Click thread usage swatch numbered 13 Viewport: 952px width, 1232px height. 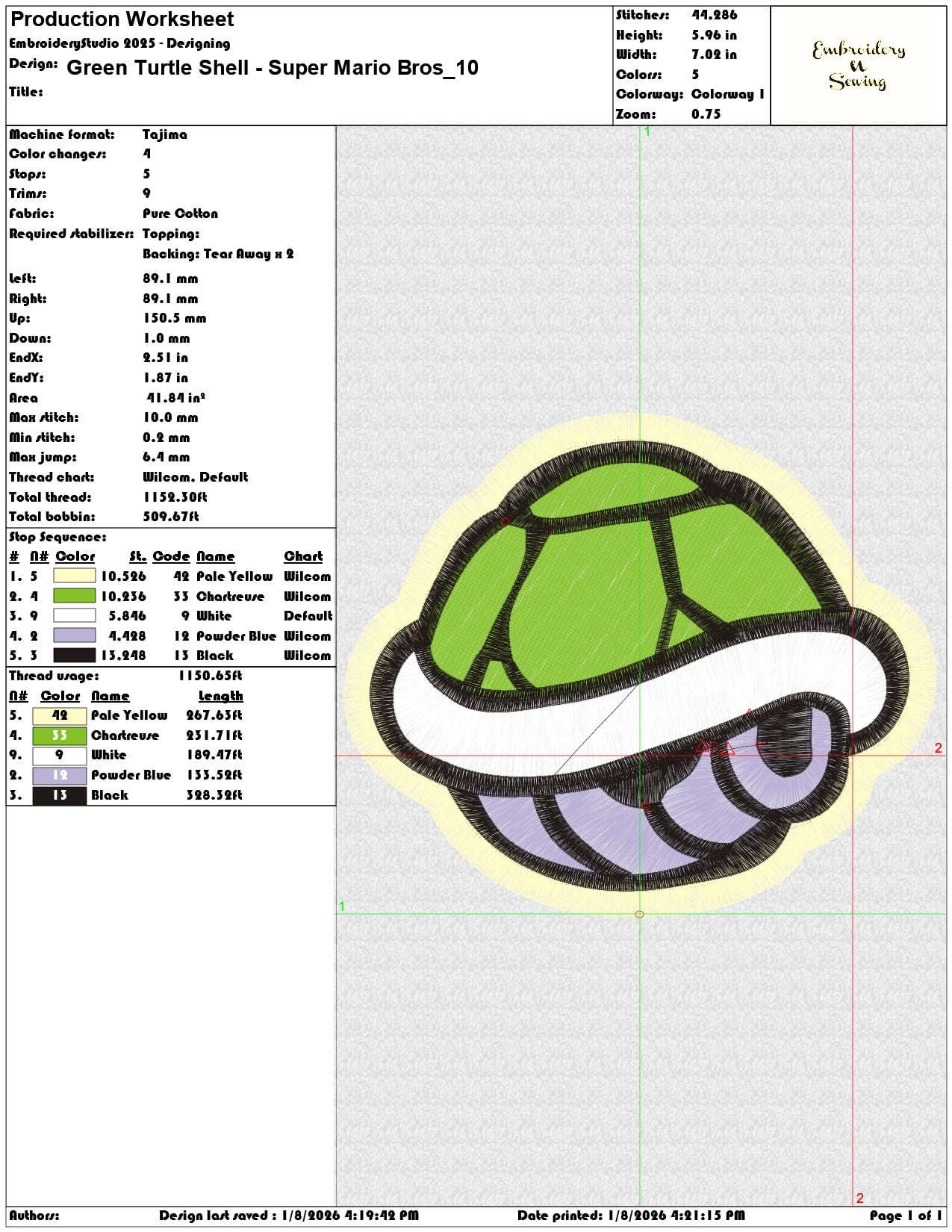coord(60,795)
